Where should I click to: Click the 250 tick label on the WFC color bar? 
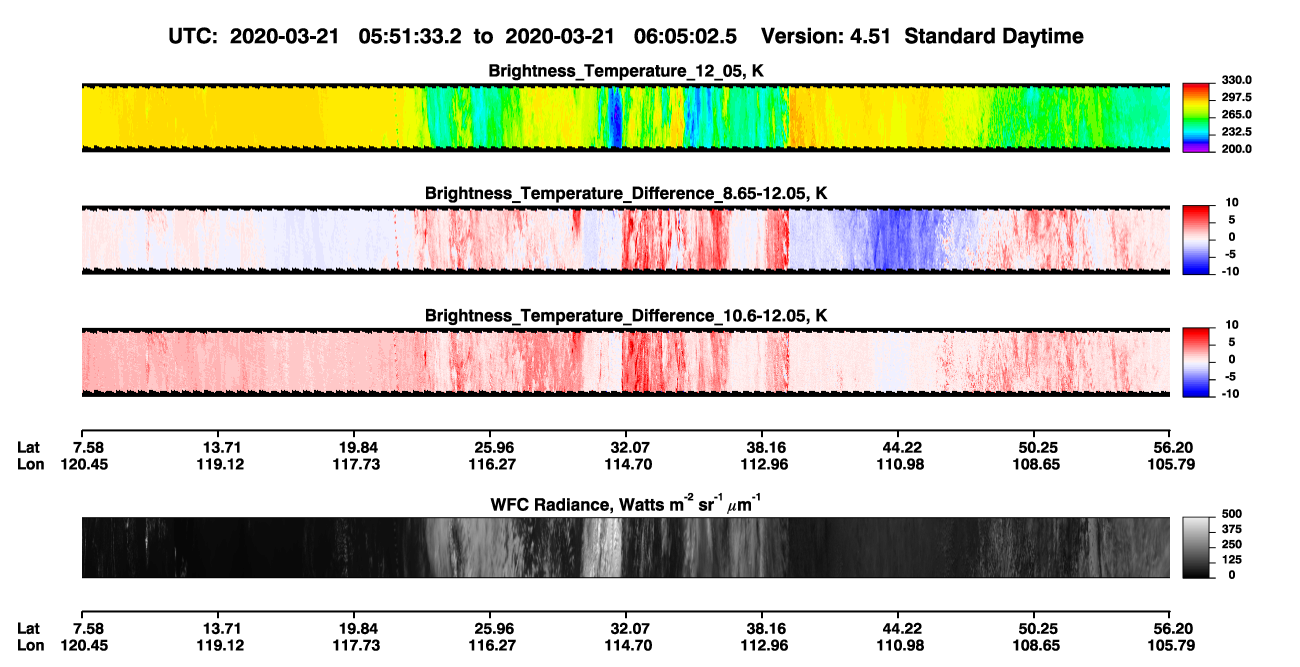coord(1231,544)
